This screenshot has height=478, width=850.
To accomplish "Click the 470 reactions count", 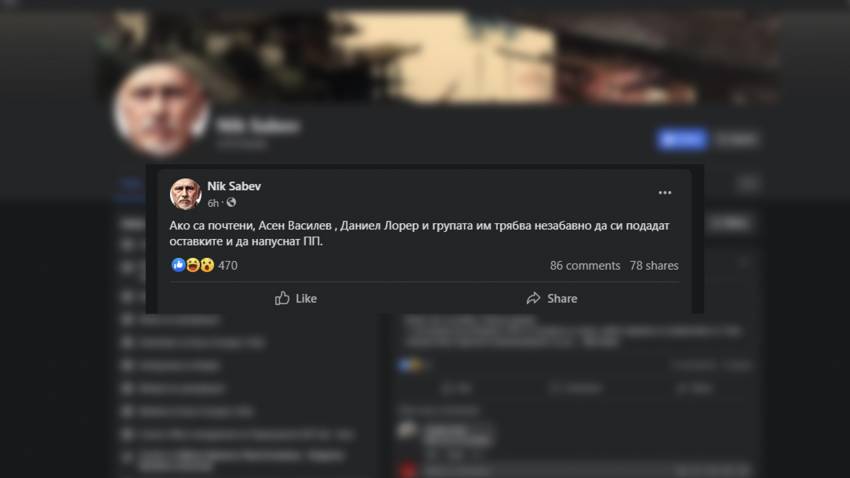I will coord(228,266).
